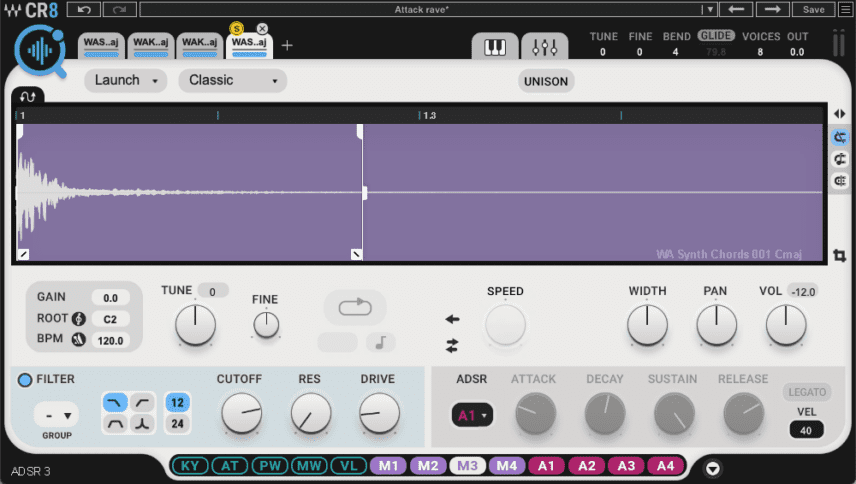856x484 pixels.
Task: Open the Classic engine dropdown
Action: pos(233,80)
